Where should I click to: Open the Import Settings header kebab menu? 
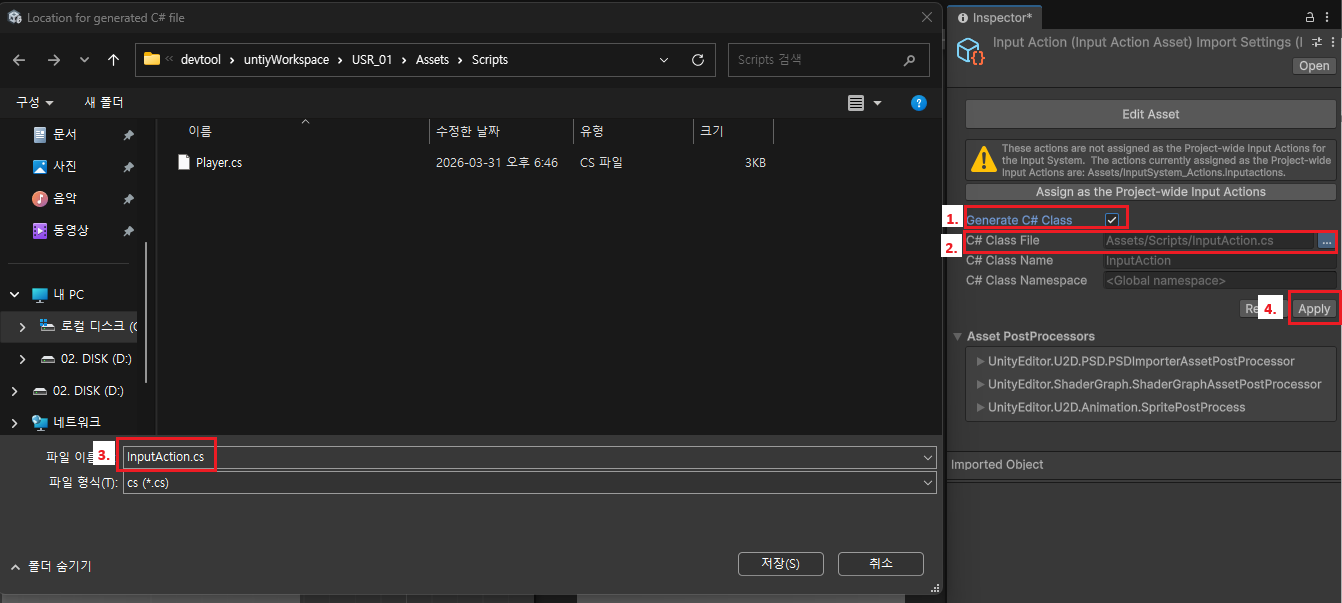pyautogui.click(x=1331, y=43)
